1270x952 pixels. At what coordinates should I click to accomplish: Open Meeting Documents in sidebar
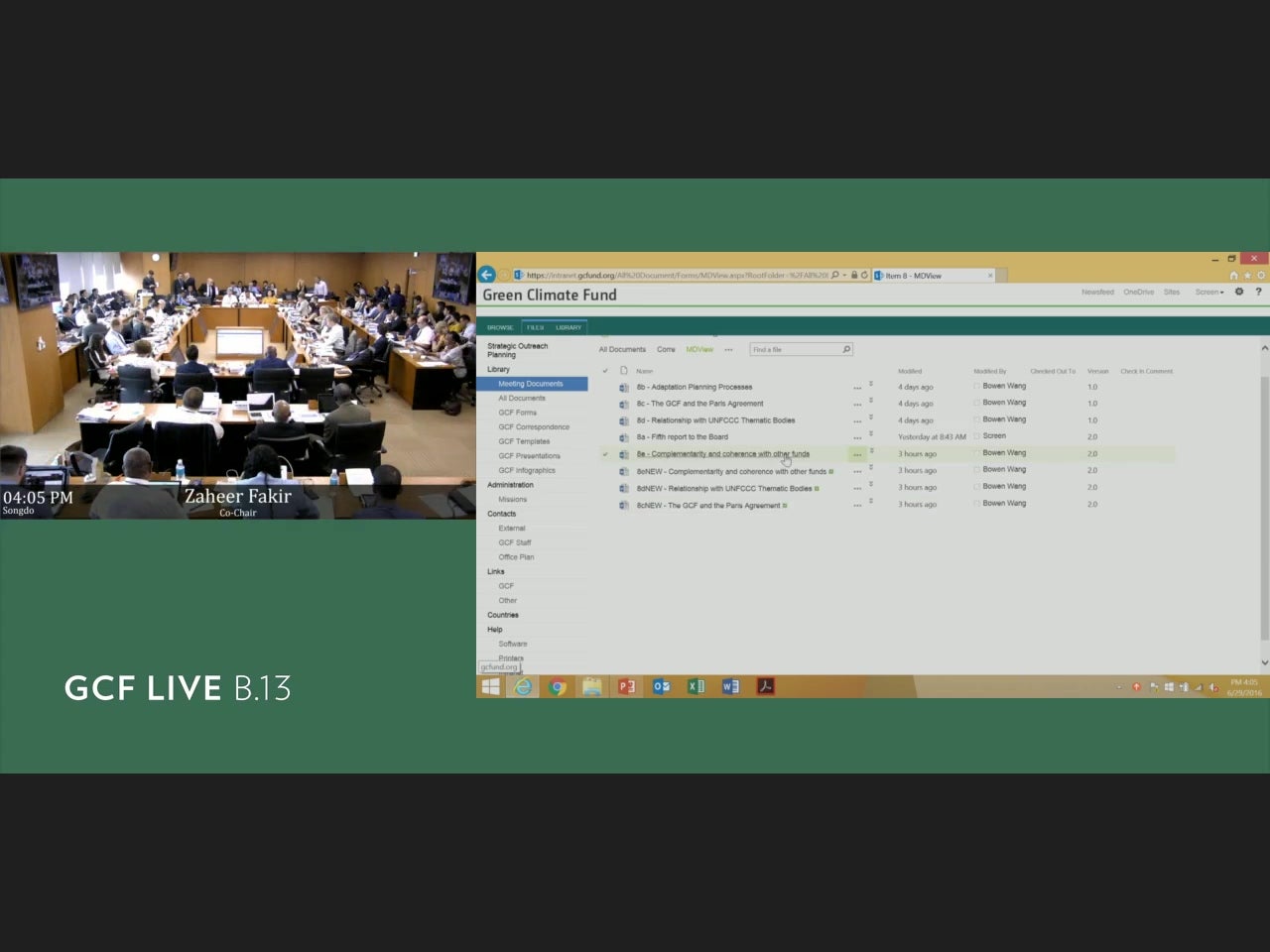coord(533,384)
